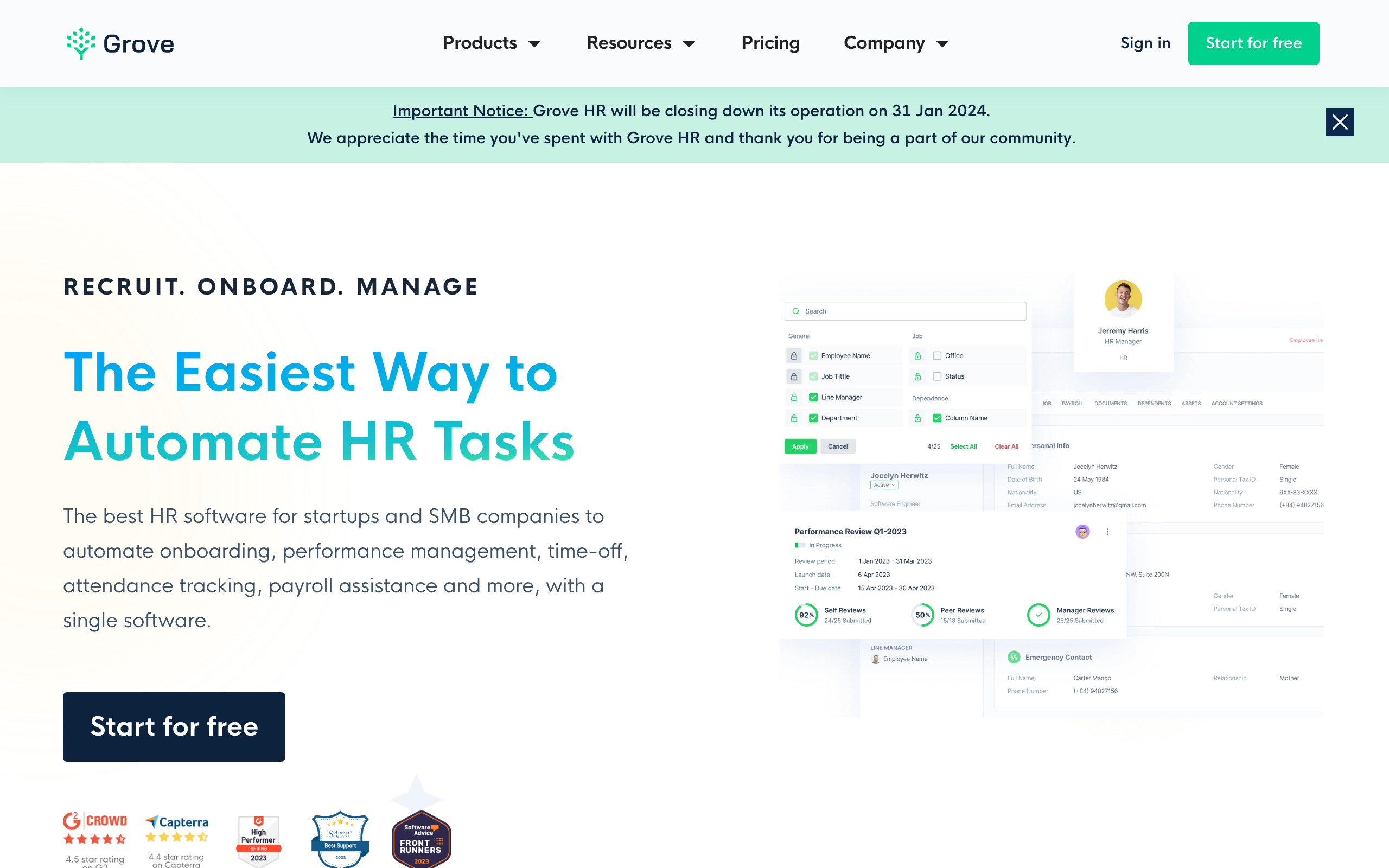The image size is (1389, 868).
Task: Uncheck the Department checkbox
Action: tap(813, 418)
